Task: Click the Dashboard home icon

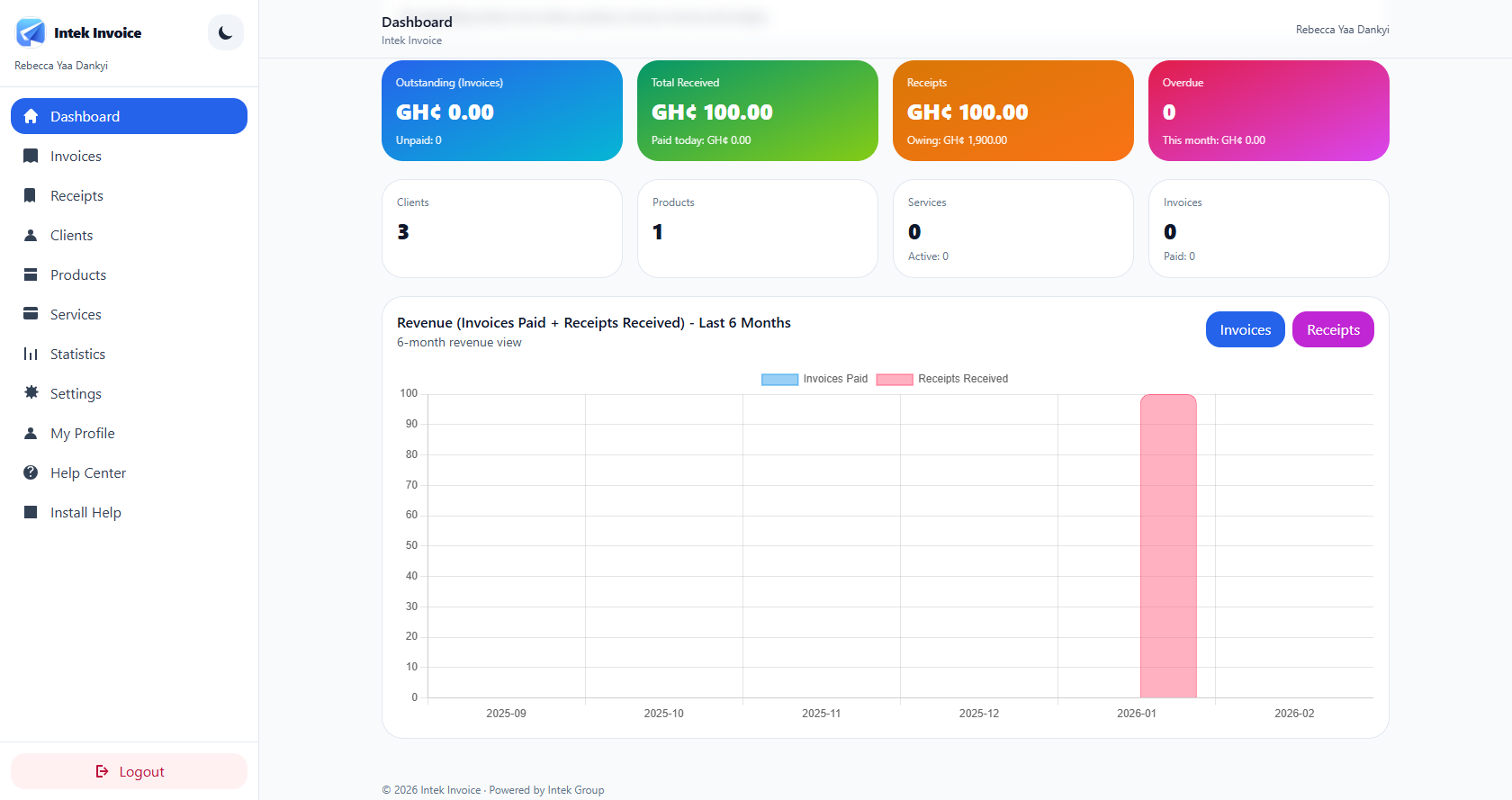Action: point(31,116)
